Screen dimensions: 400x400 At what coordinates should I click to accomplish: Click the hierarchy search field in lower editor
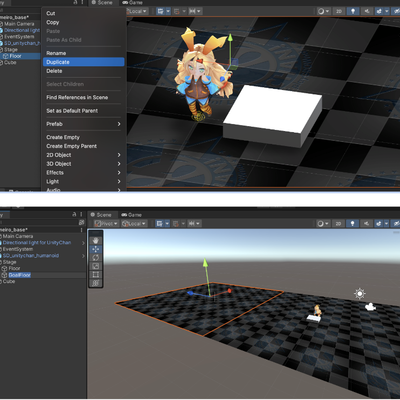(x=38, y=222)
